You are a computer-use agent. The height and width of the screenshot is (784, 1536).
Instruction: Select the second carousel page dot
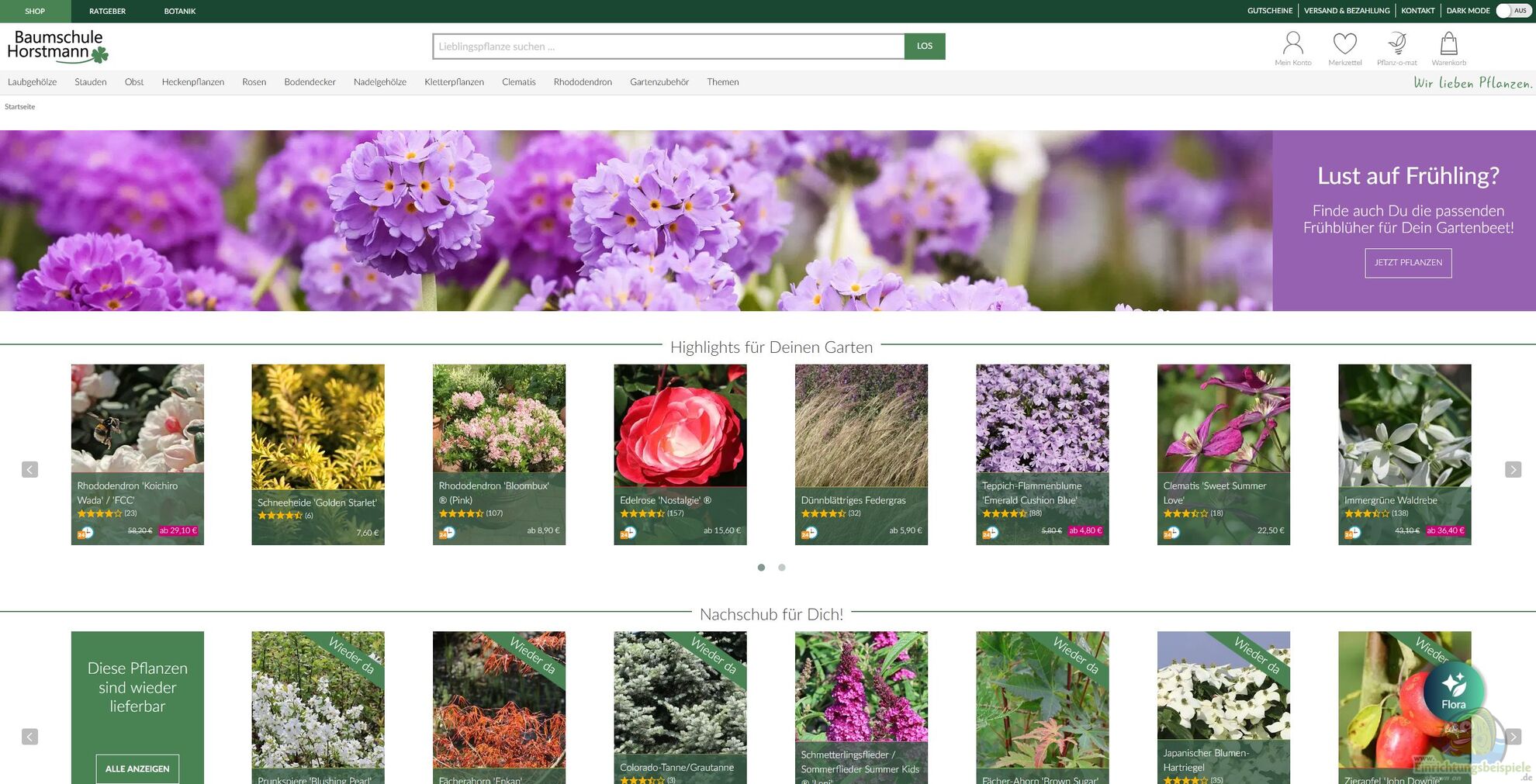click(782, 568)
